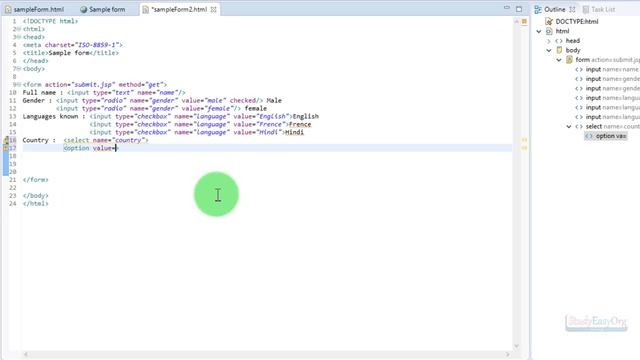Click the checkbox line with value English
This screenshot has width=640, height=360.
click(x=171, y=116)
